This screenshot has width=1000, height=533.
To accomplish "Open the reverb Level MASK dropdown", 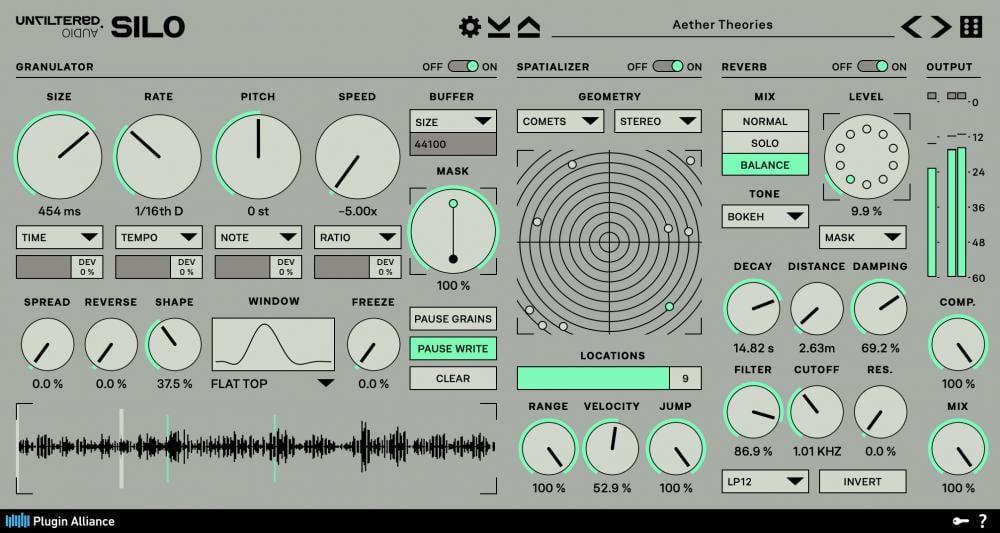I will pos(862,237).
